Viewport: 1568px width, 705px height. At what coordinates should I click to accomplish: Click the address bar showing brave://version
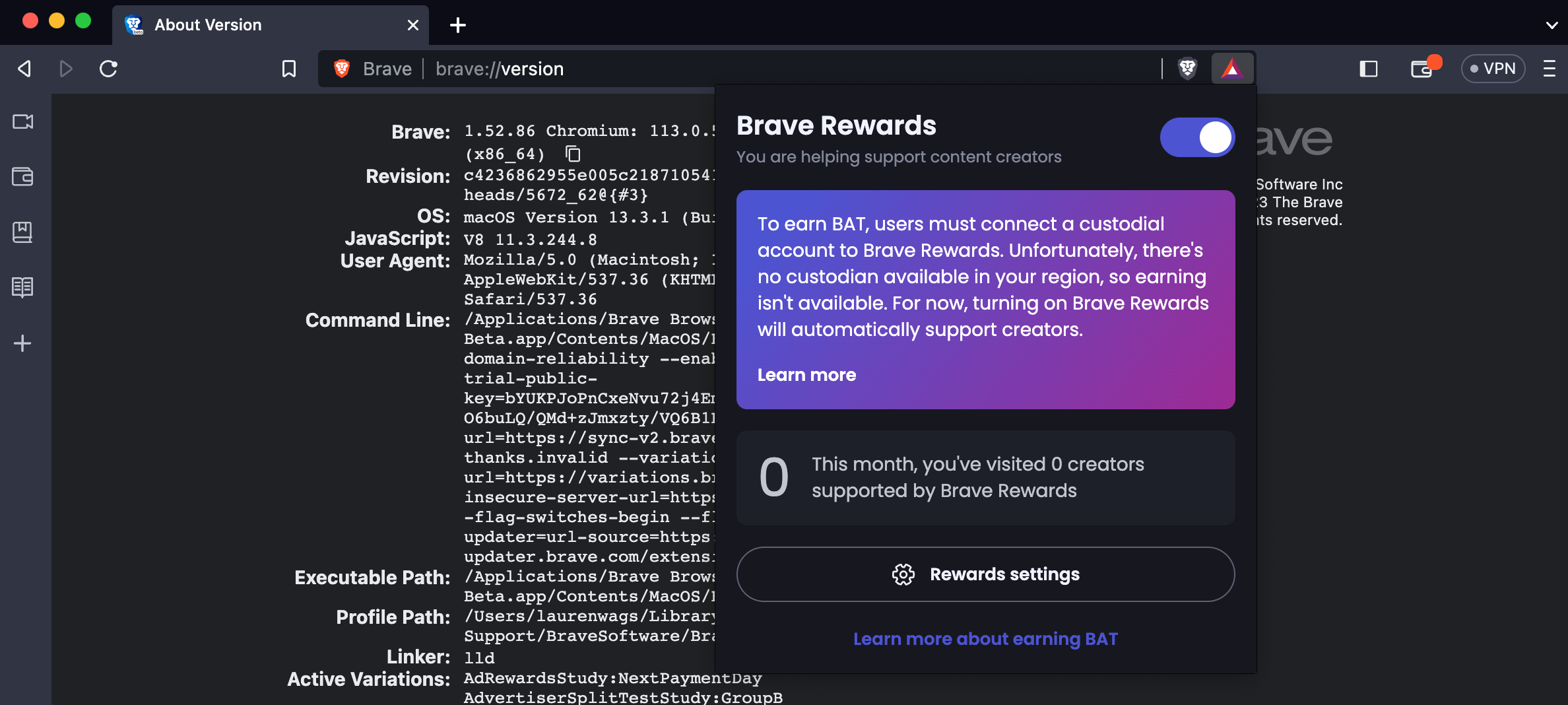[x=500, y=68]
